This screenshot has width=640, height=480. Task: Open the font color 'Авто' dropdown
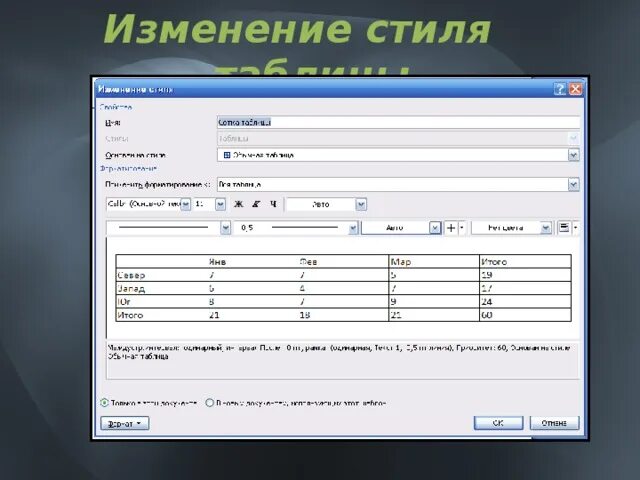point(361,204)
